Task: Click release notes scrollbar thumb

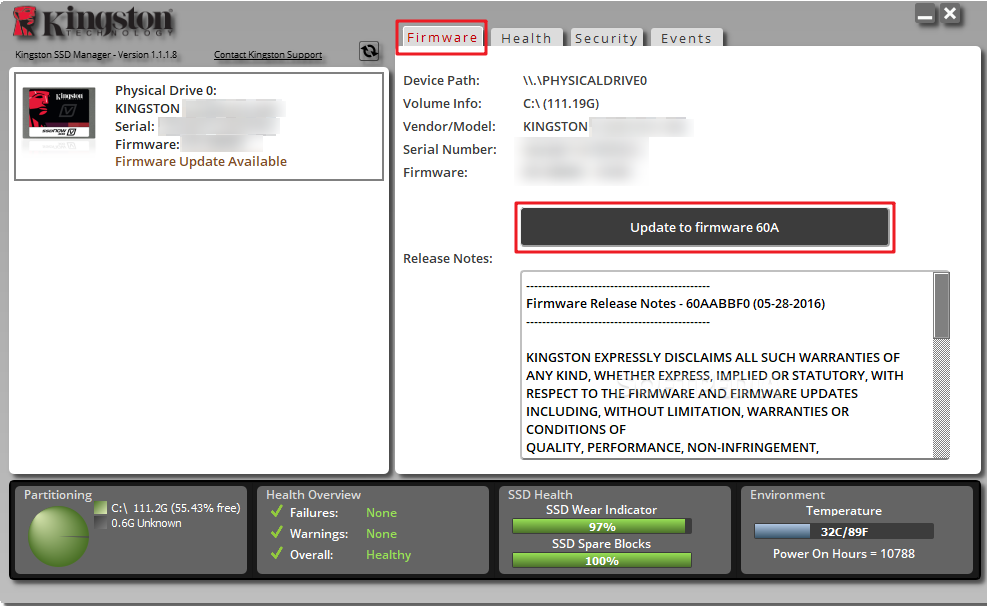Action: coord(941,306)
